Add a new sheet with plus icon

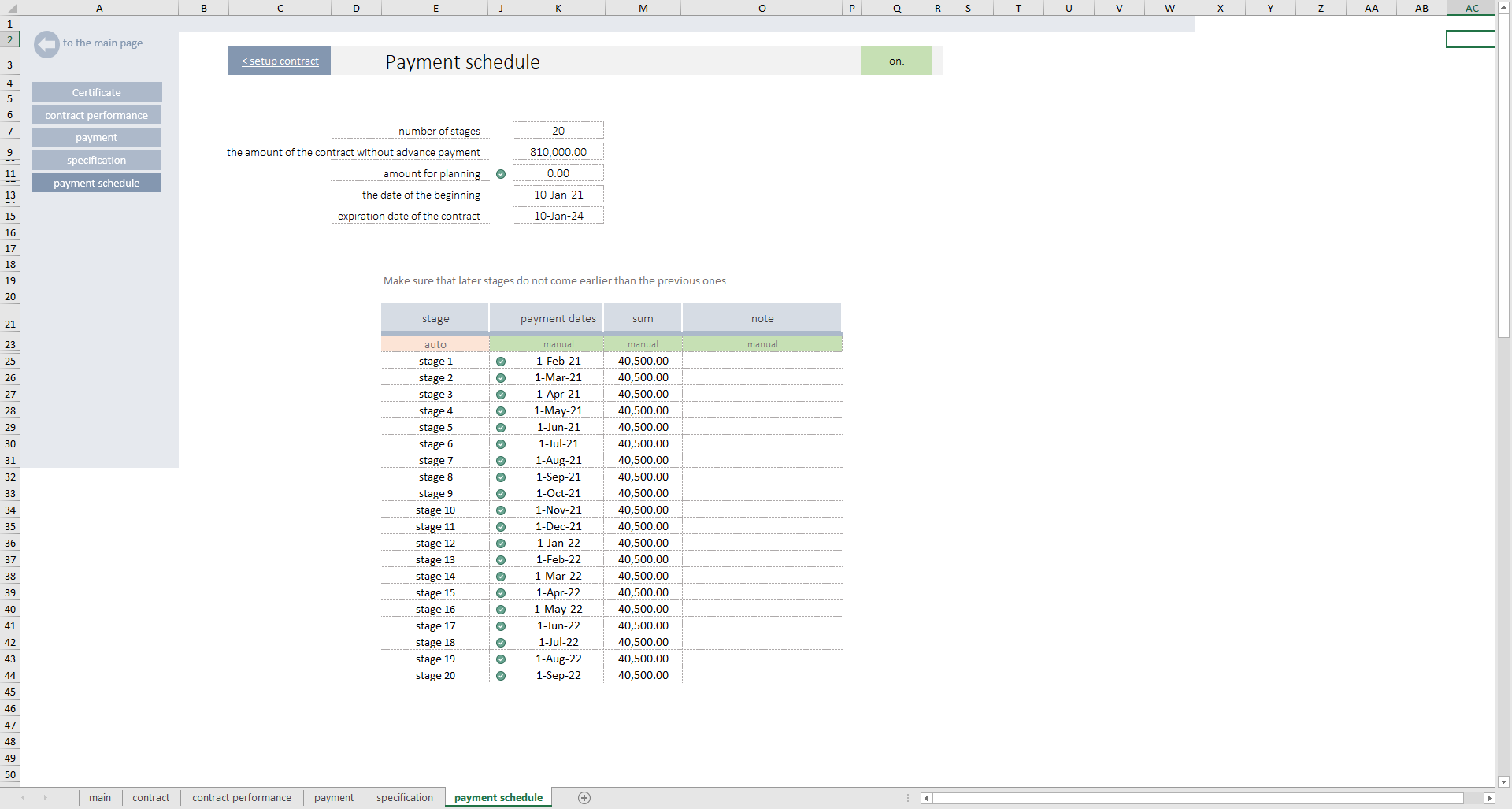tap(584, 798)
